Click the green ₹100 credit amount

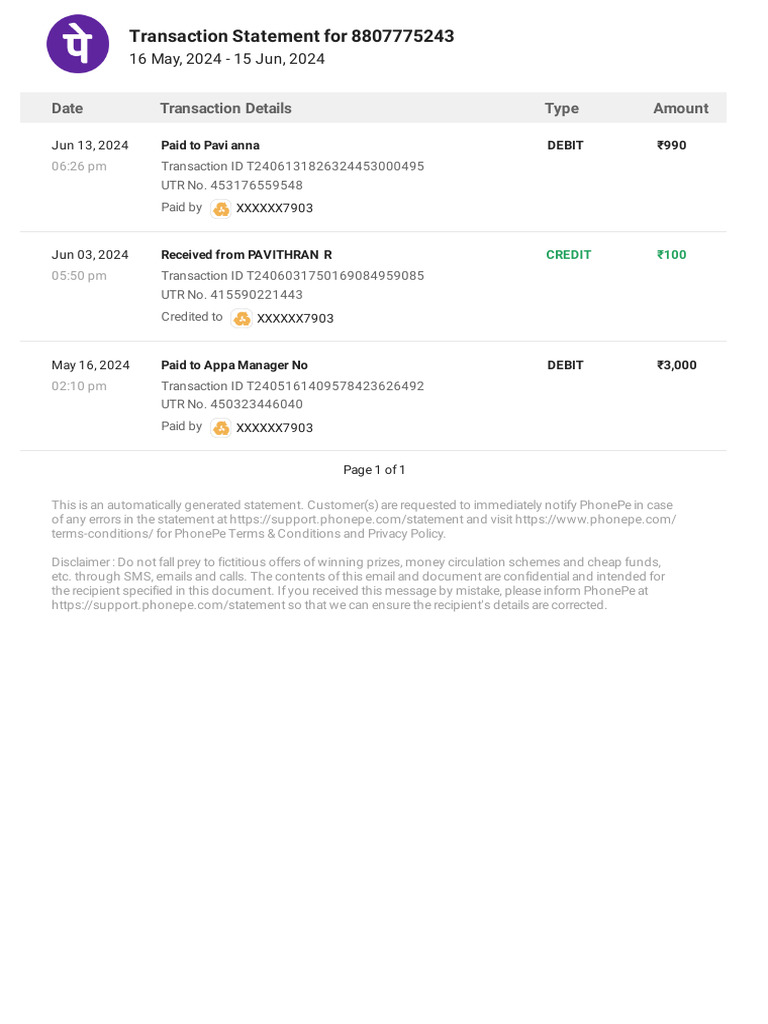[671, 255]
